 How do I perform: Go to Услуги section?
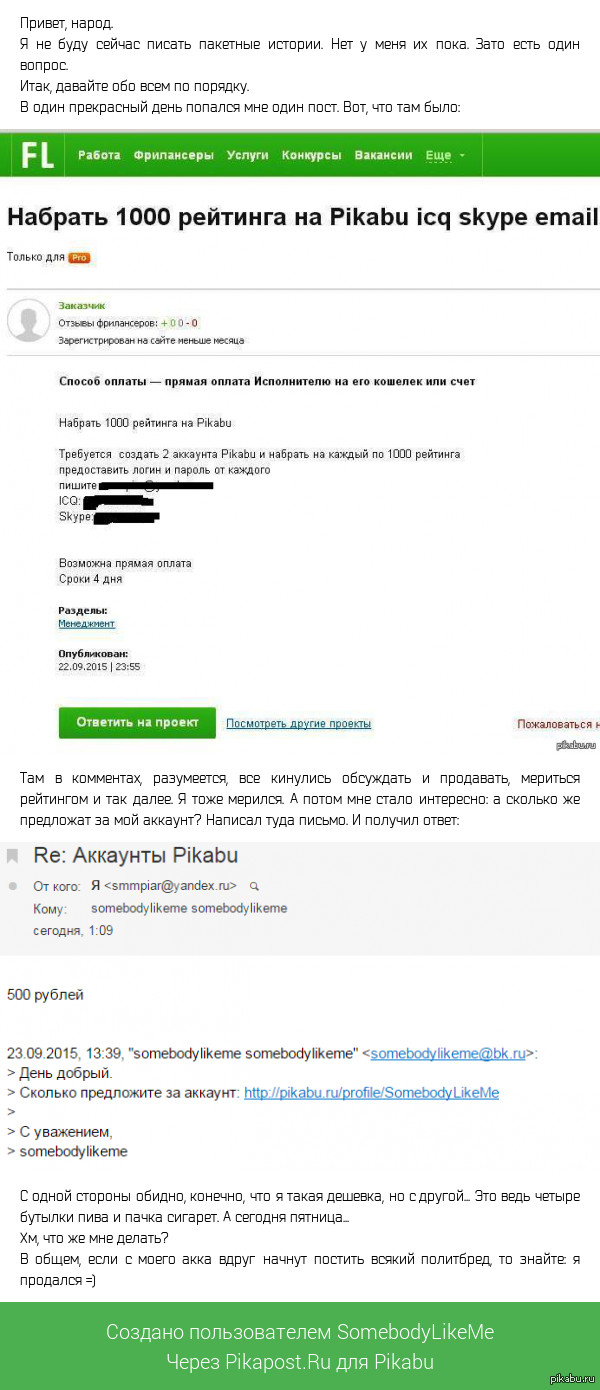coord(248,155)
